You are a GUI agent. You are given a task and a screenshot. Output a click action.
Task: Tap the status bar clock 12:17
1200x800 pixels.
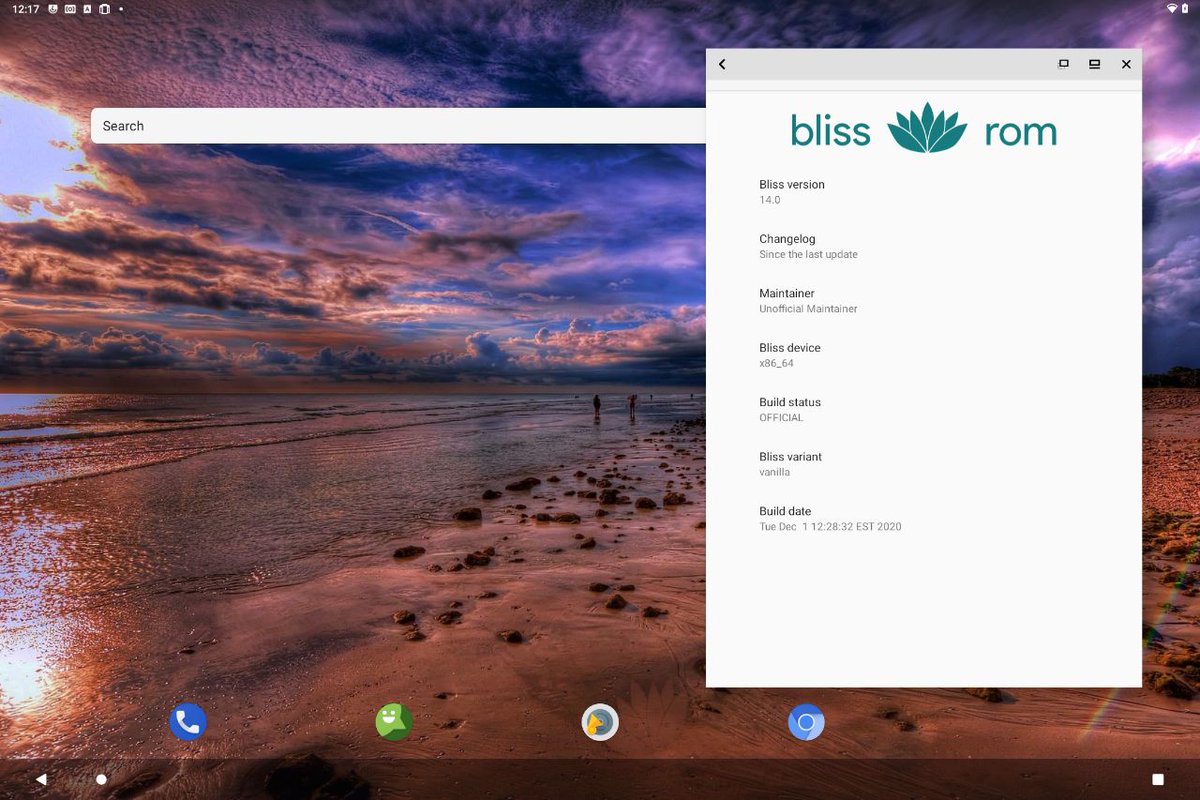(x=25, y=8)
